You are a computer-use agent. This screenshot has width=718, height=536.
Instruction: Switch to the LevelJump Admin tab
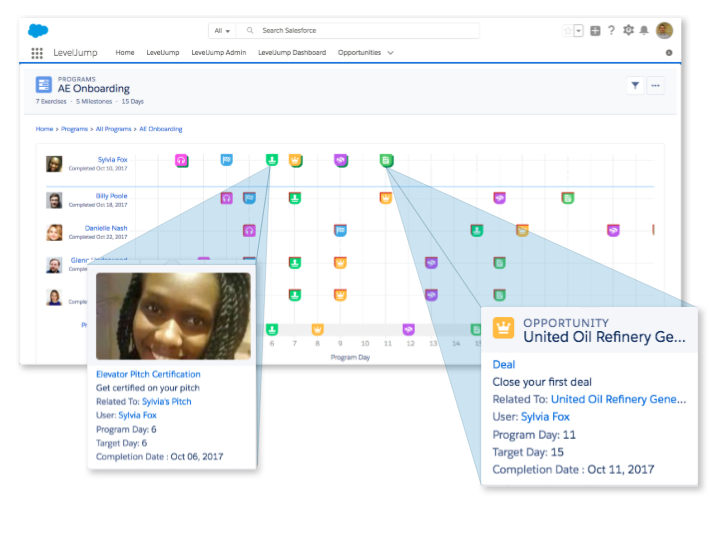point(218,53)
